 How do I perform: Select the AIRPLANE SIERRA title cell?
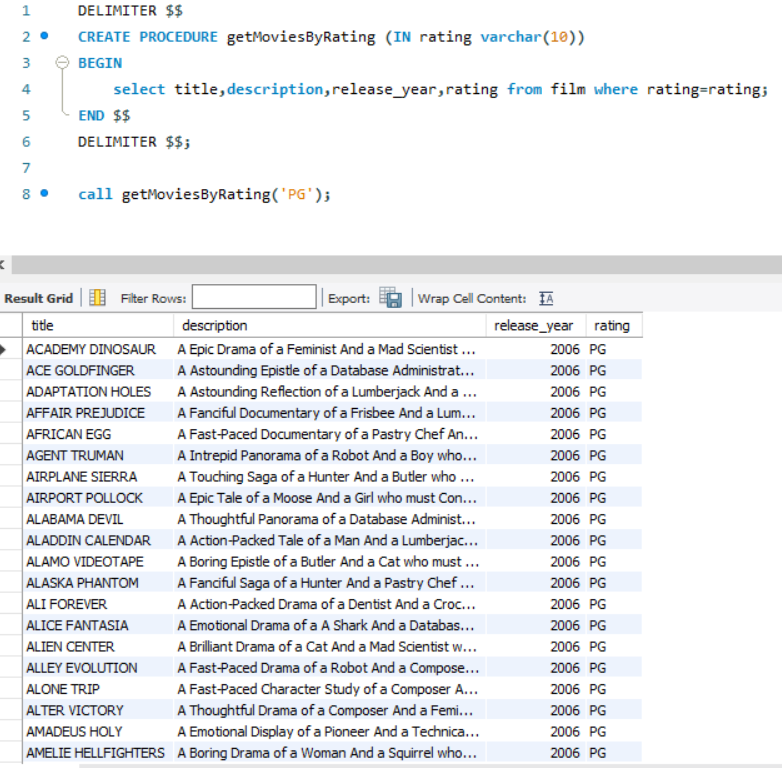98,477
